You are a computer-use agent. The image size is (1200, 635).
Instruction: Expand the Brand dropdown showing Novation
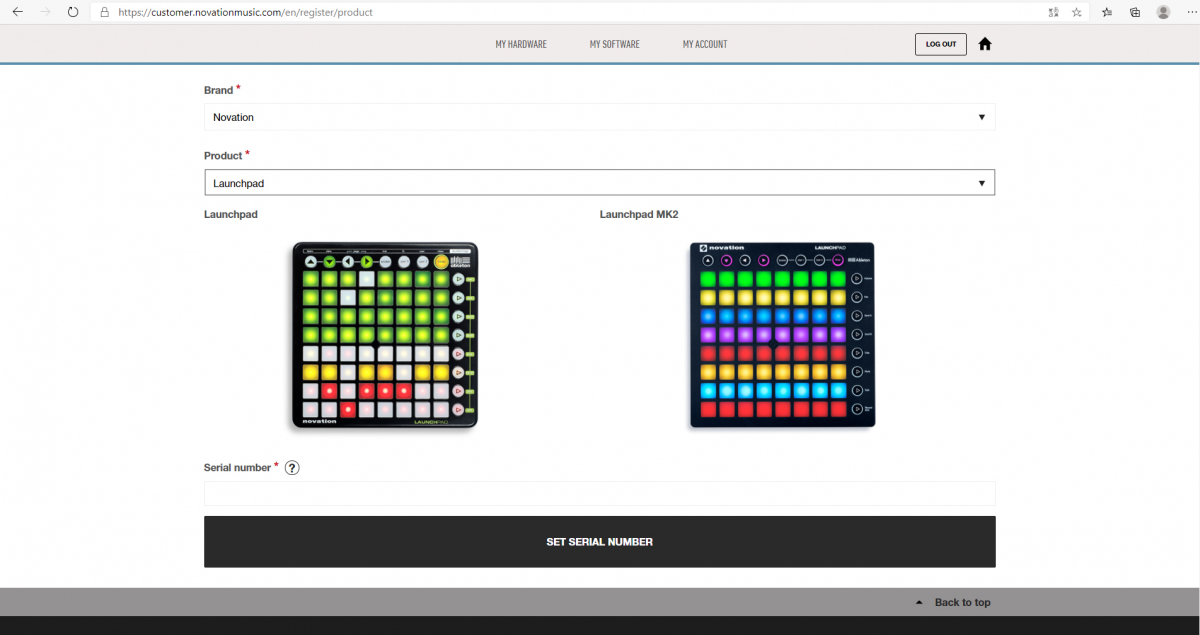(599, 117)
